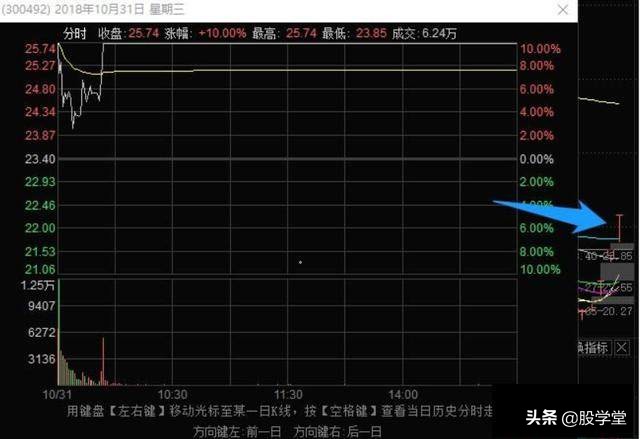Click the 9407 volume axis label

point(41,306)
